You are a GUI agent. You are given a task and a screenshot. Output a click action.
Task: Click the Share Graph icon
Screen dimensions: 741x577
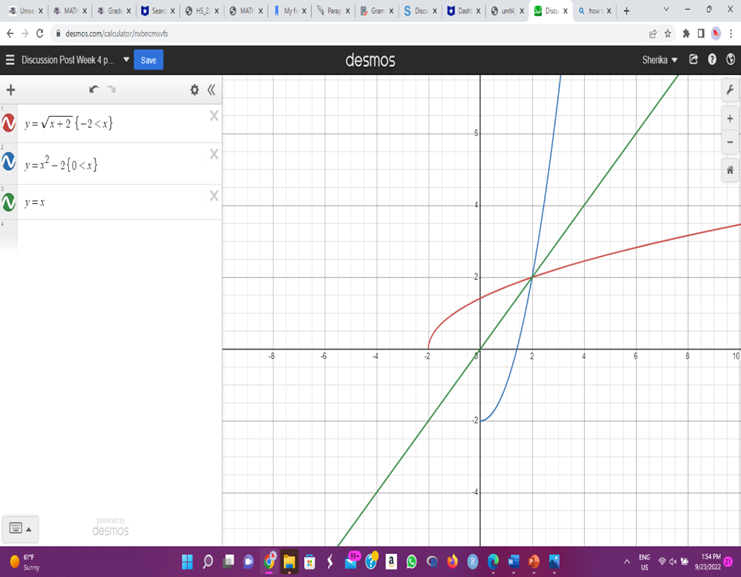pos(693,60)
